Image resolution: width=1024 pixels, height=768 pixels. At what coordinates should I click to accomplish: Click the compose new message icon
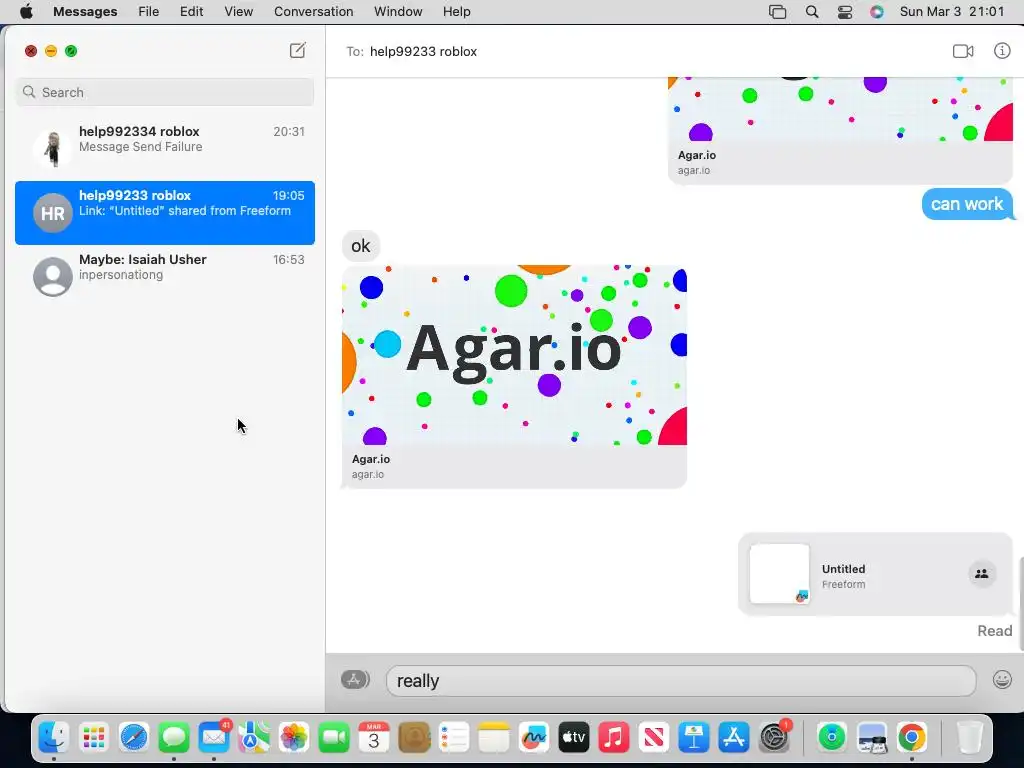pyautogui.click(x=297, y=50)
